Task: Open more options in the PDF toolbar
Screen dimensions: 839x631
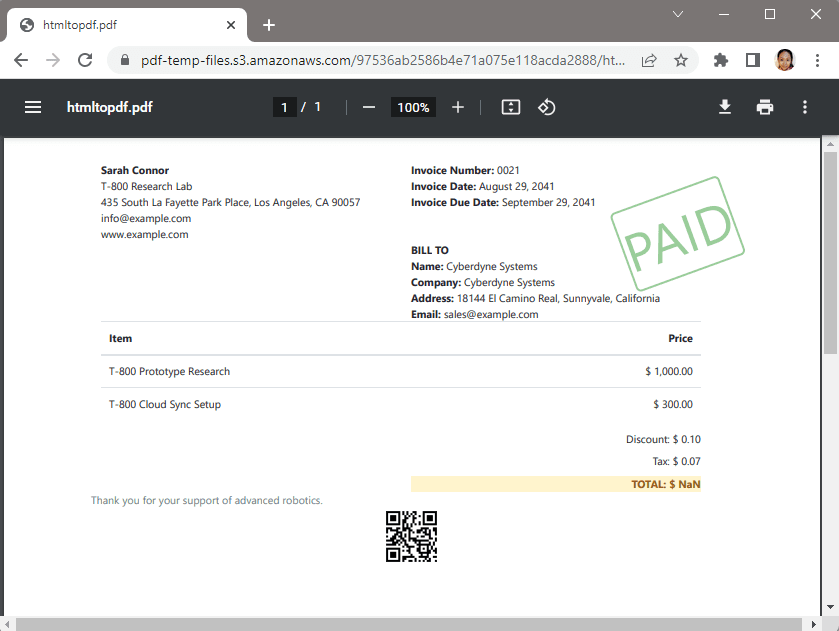Action: point(805,107)
